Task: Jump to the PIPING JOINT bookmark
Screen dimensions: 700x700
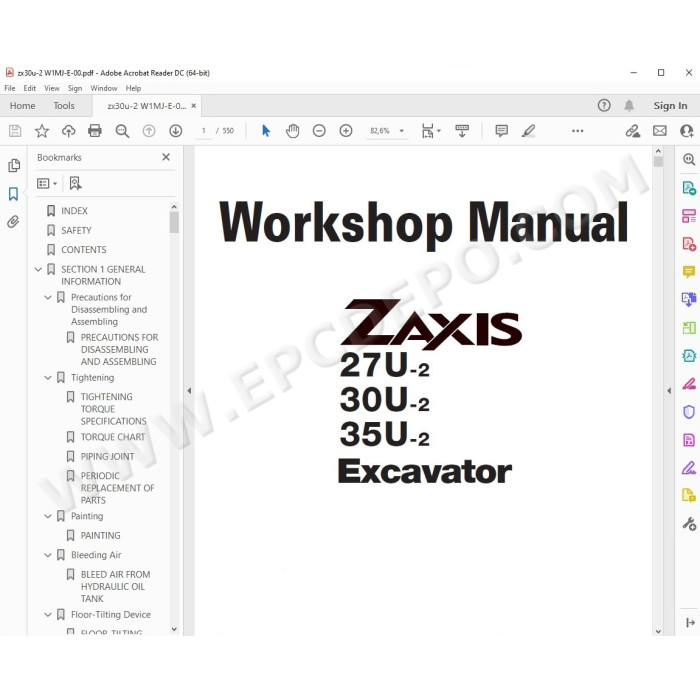Action: coord(107,456)
